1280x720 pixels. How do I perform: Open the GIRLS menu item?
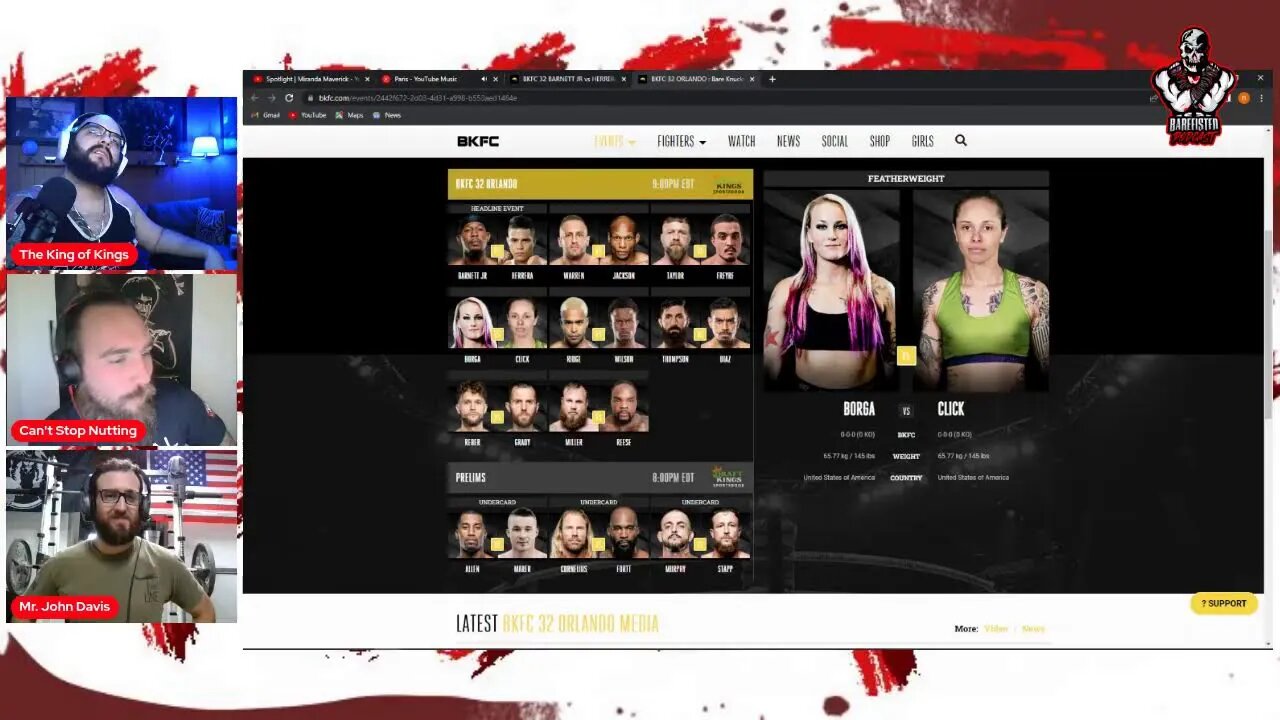pyautogui.click(x=922, y=141)
